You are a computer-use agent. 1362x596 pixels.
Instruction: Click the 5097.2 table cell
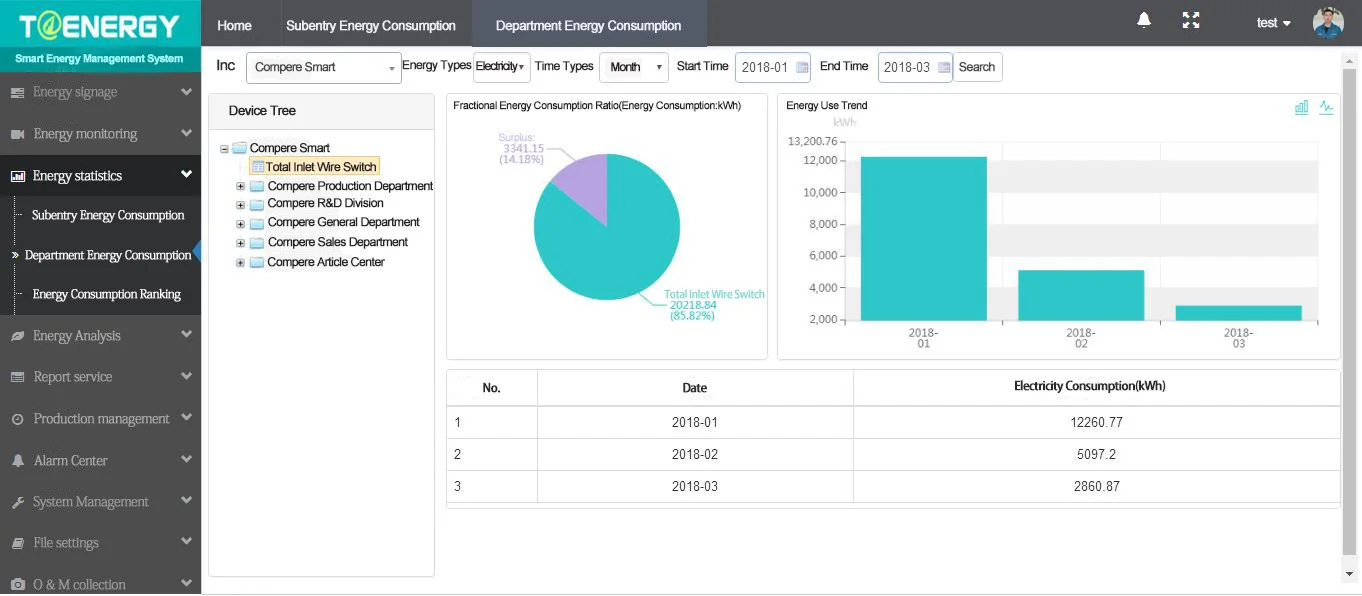[x=1096, y=454]
